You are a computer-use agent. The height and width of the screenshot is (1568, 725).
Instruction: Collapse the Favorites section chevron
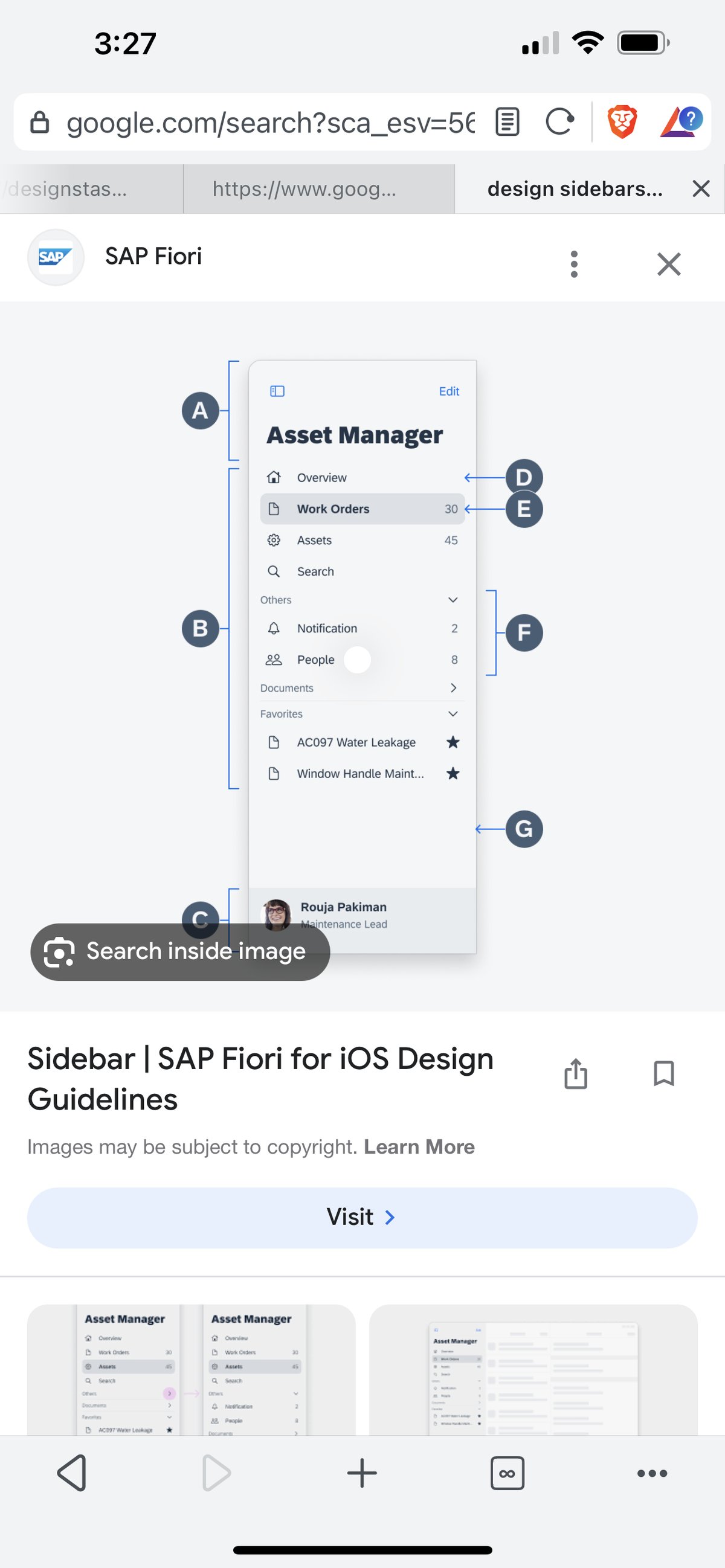point(453,713)
